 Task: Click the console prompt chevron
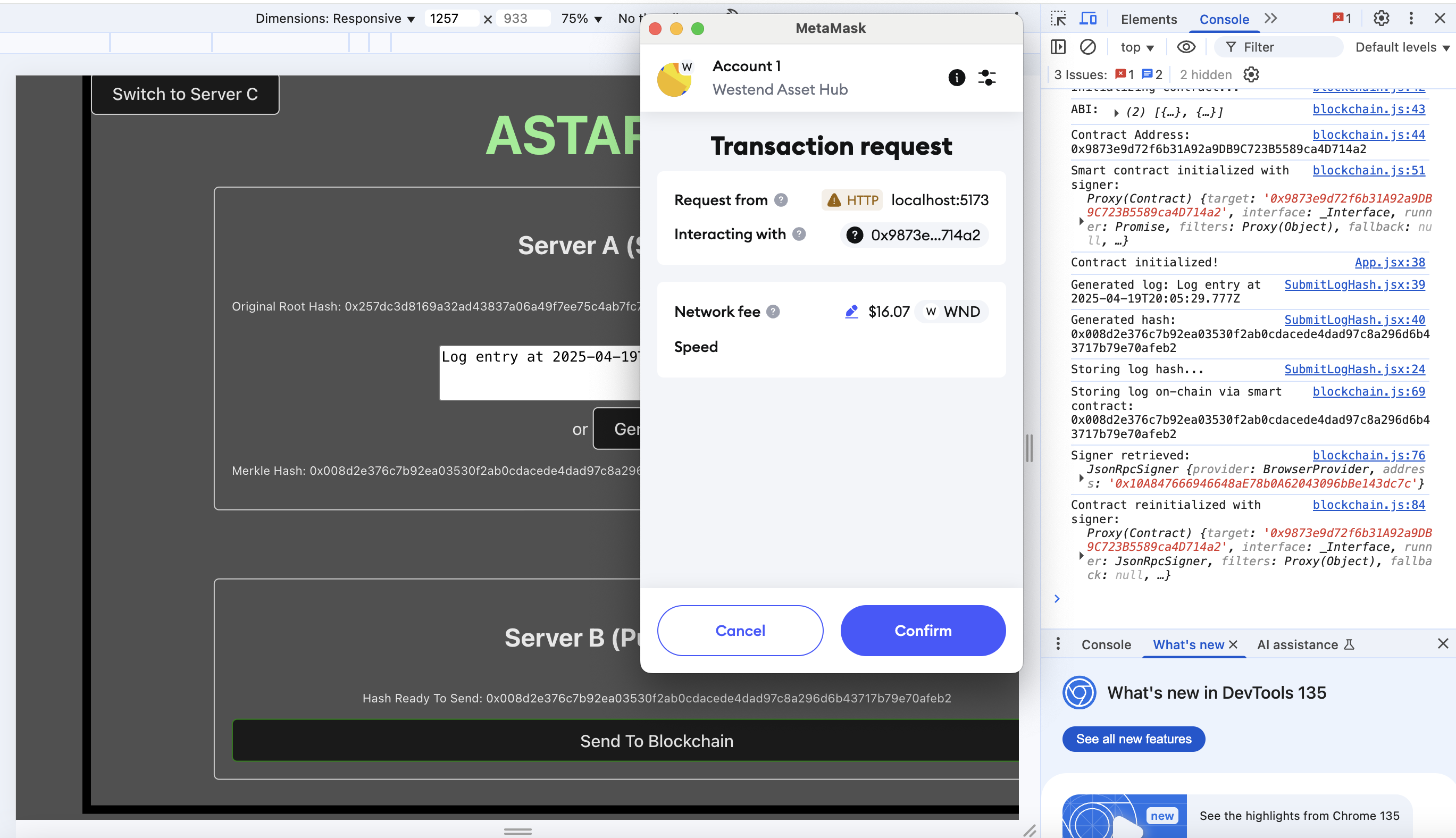click(x=1057, y=599)
